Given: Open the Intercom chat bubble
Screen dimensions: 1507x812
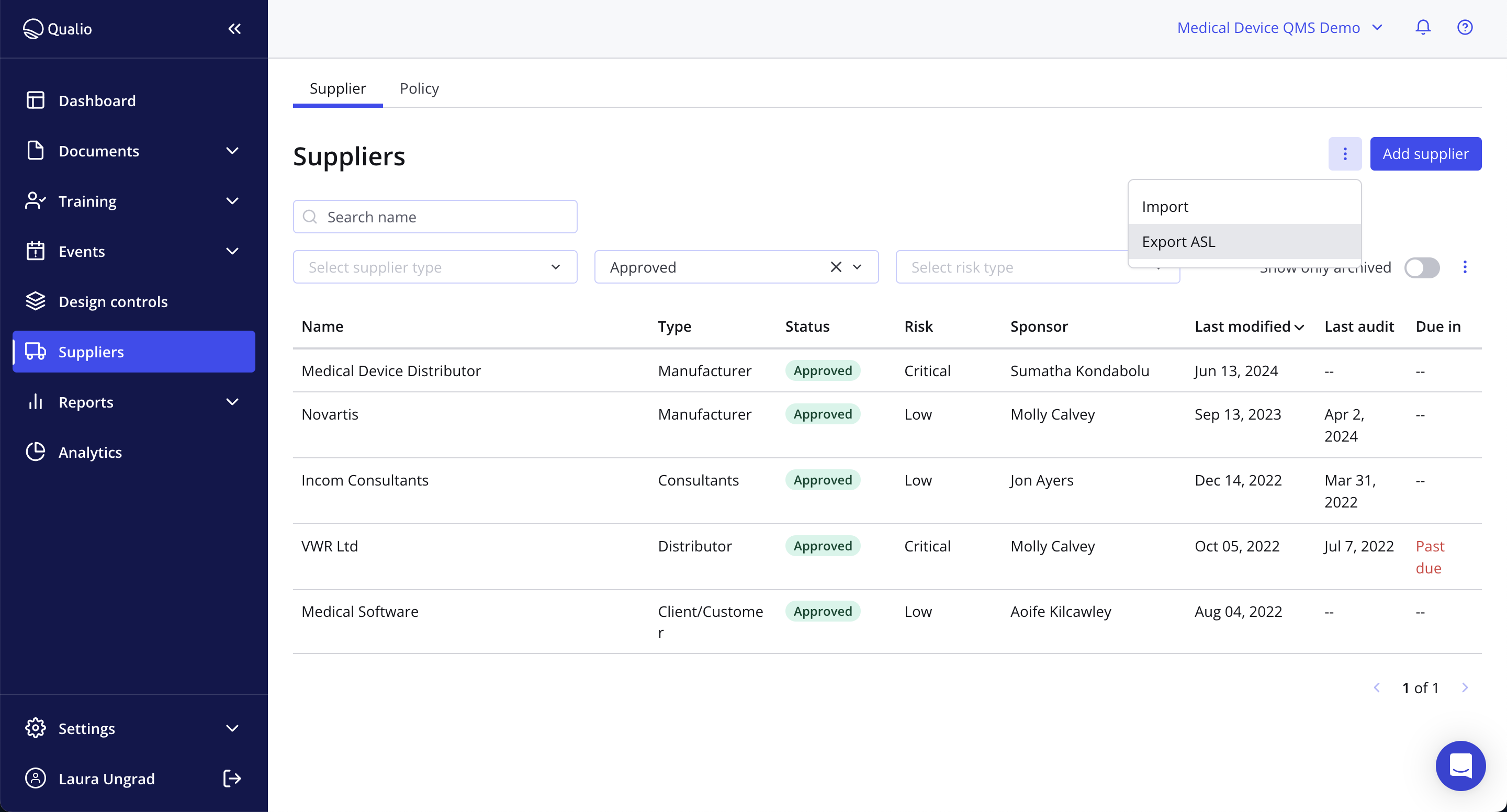Looking at the screenshot, I should [1460, 765].
